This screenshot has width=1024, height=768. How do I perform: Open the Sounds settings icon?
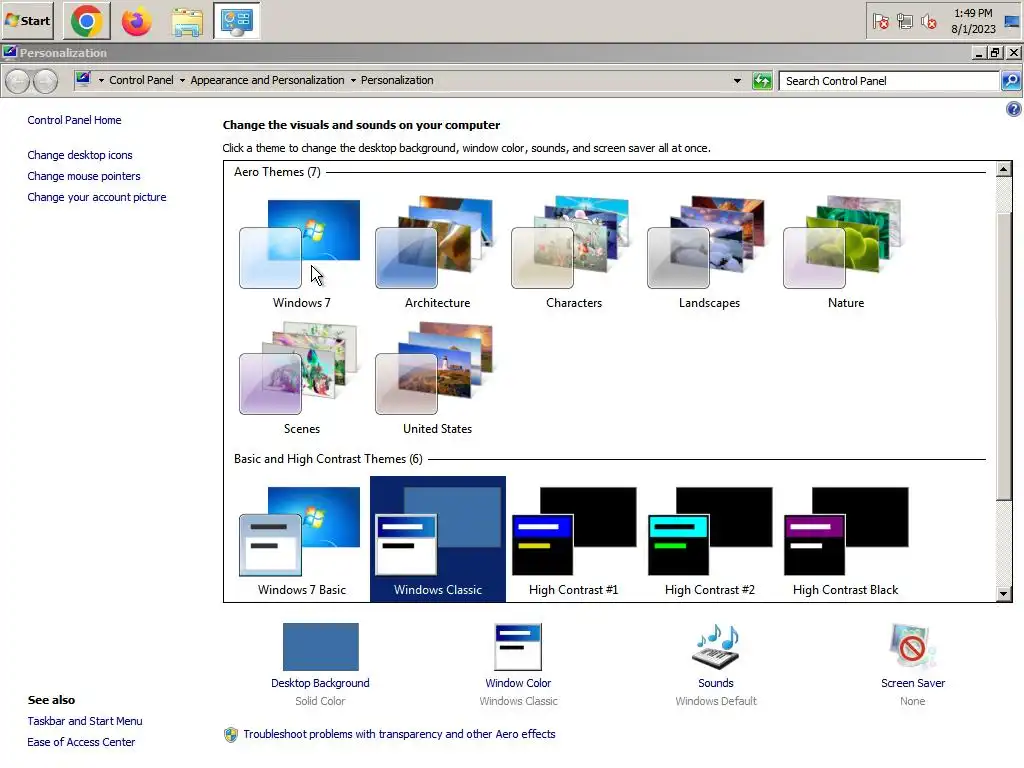point(716,647)
